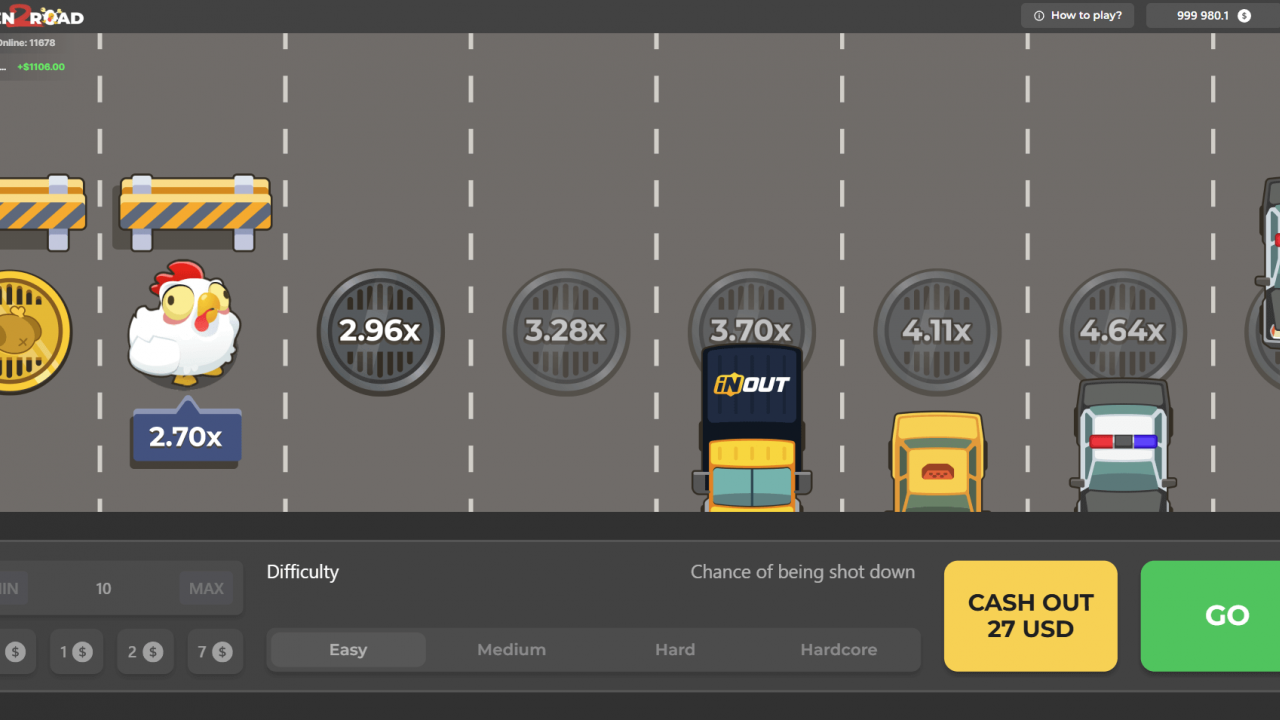This screenshot has height=720, width=1280.
Task: Switch to Hardcore difficulty
Action: coord(838,649)
